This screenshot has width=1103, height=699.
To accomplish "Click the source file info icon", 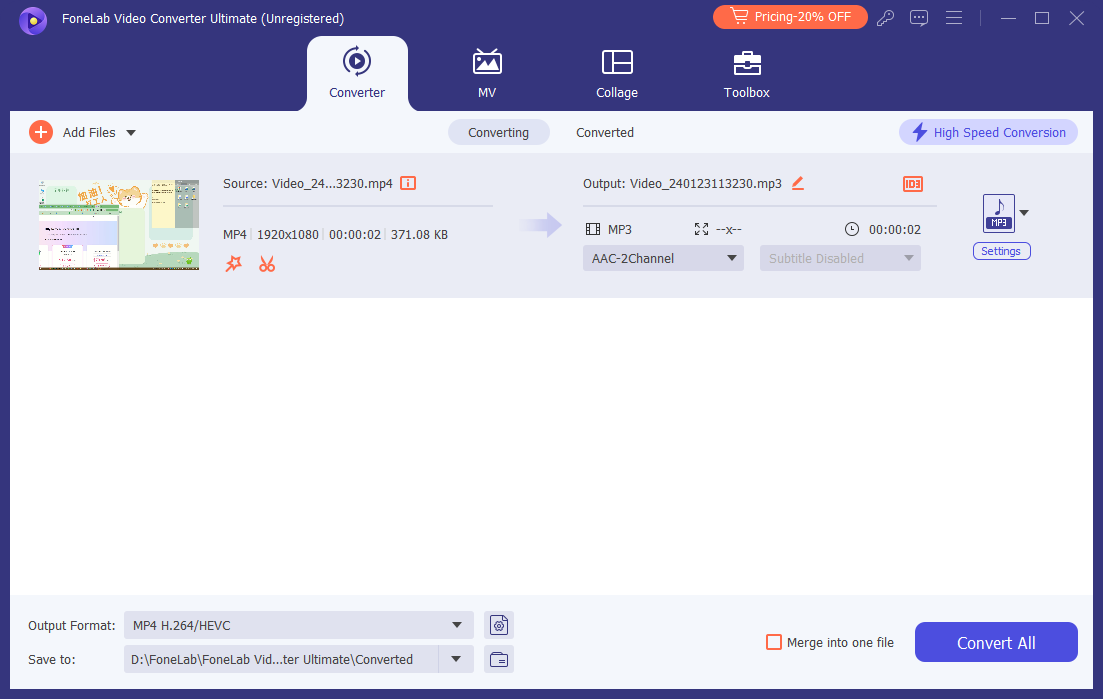I will 408,183.
